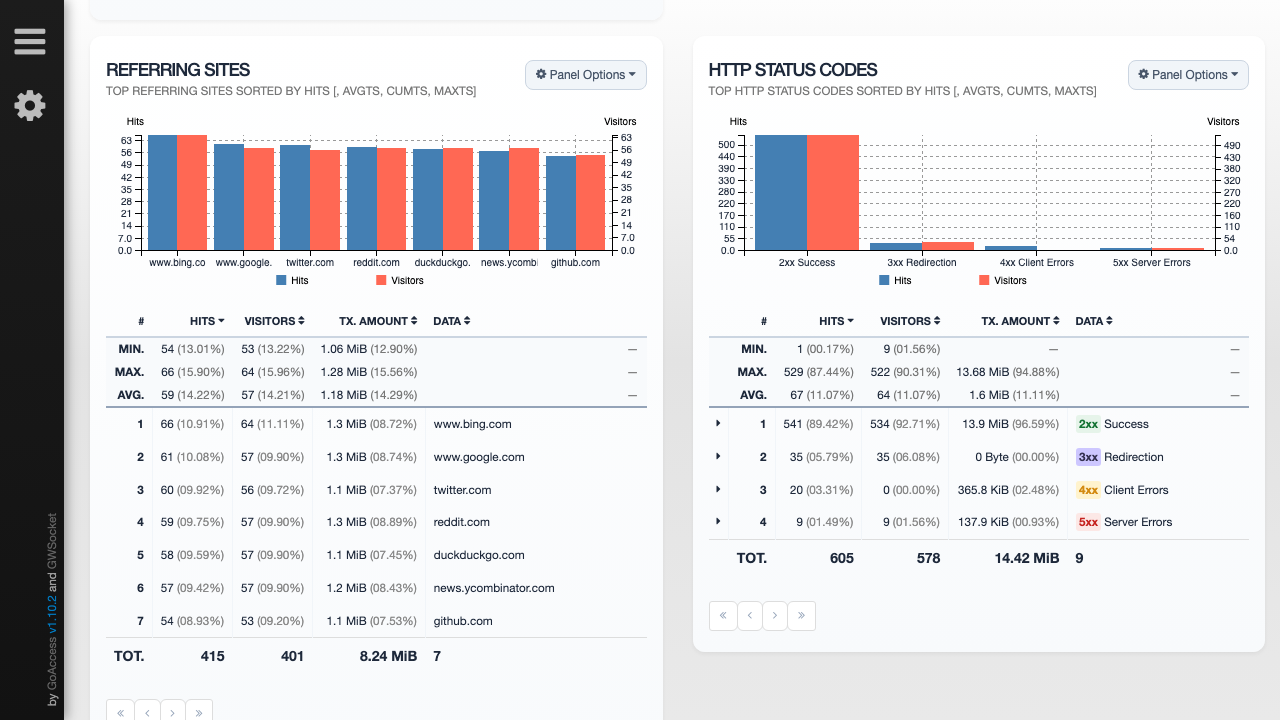The width and height of the screenshot is (1280, 720).
Task: Toggle Hits legend in Status Codes chart
Action: [895, 281]
